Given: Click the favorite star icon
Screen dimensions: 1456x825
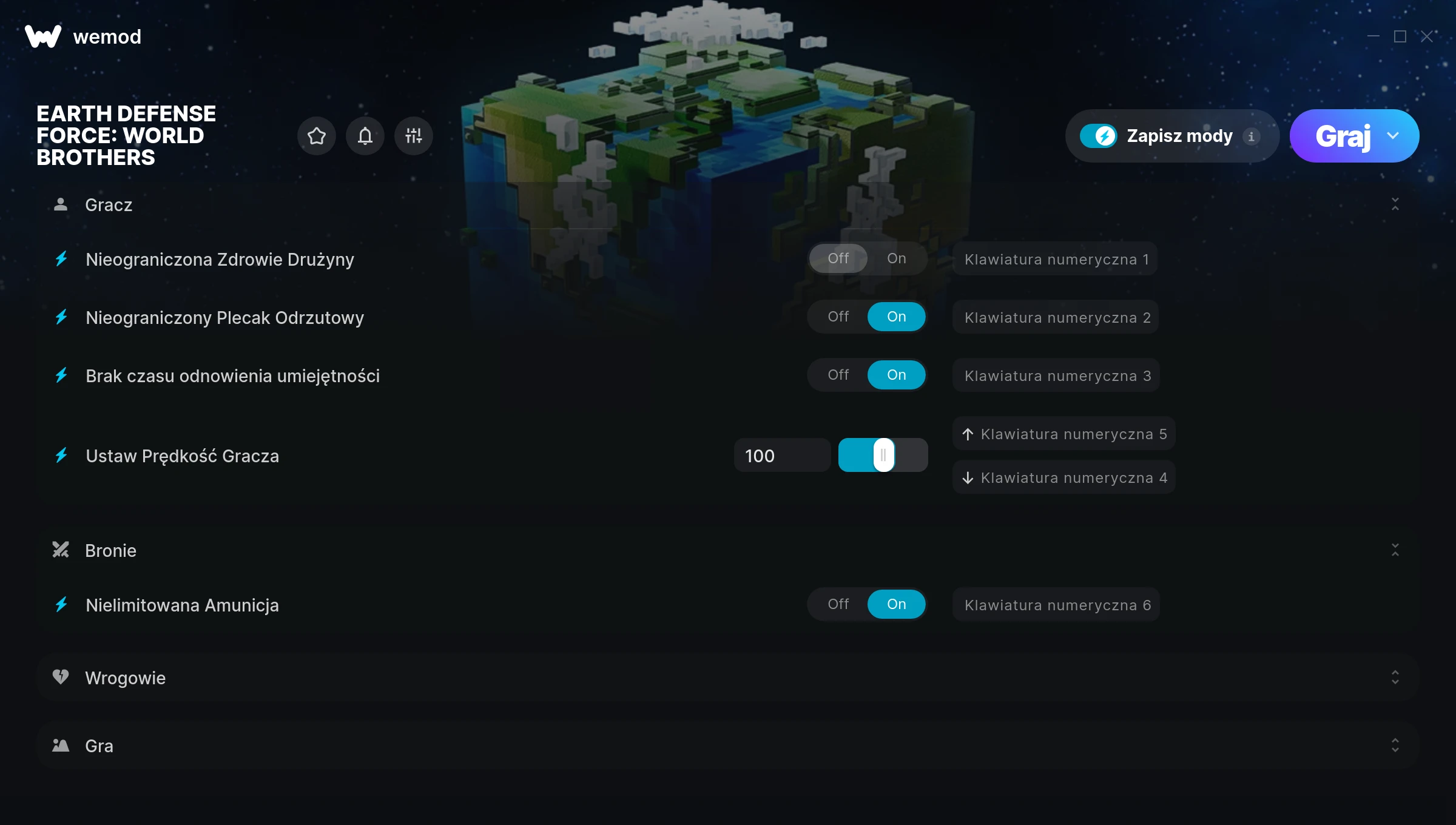Looking at the screenshot, I should point(317,136).
